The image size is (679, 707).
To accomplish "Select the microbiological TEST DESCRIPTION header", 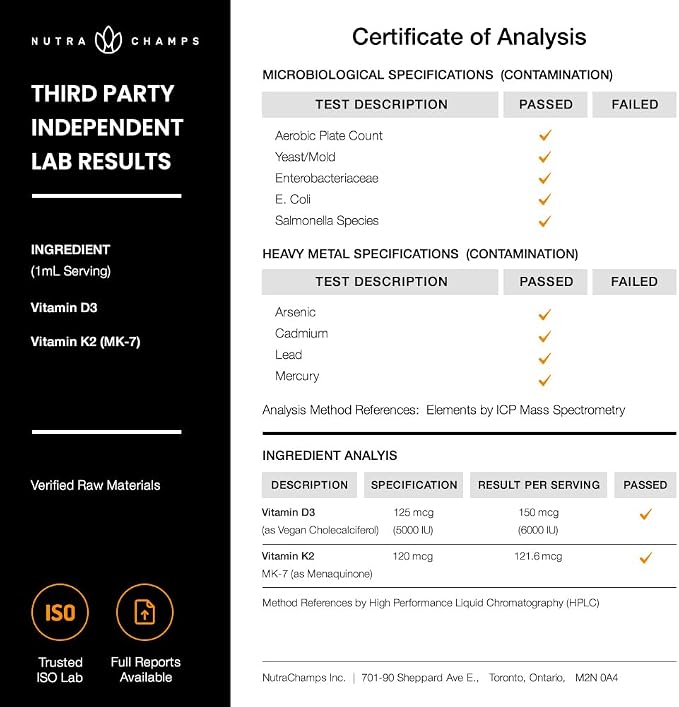I will coord(380,105).
